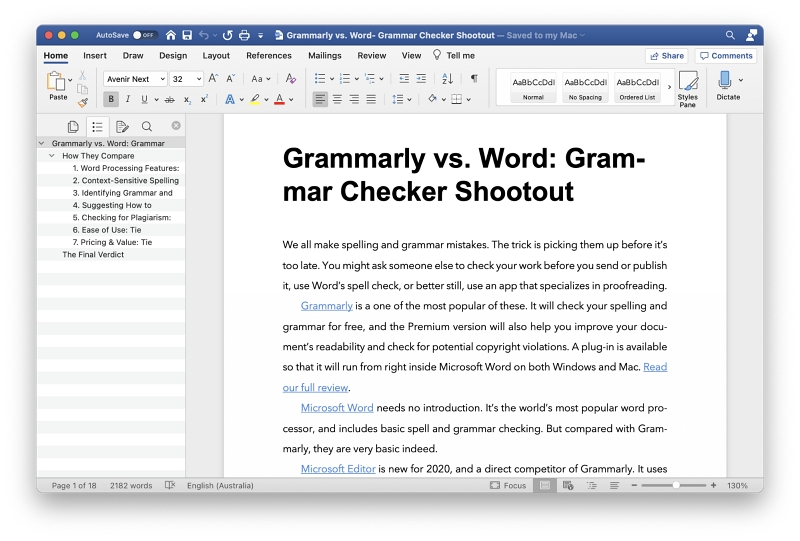The width and height of the screenshot is (800, 541).
Task: Click the Paste clipboard icon
Action: point(57,82)
